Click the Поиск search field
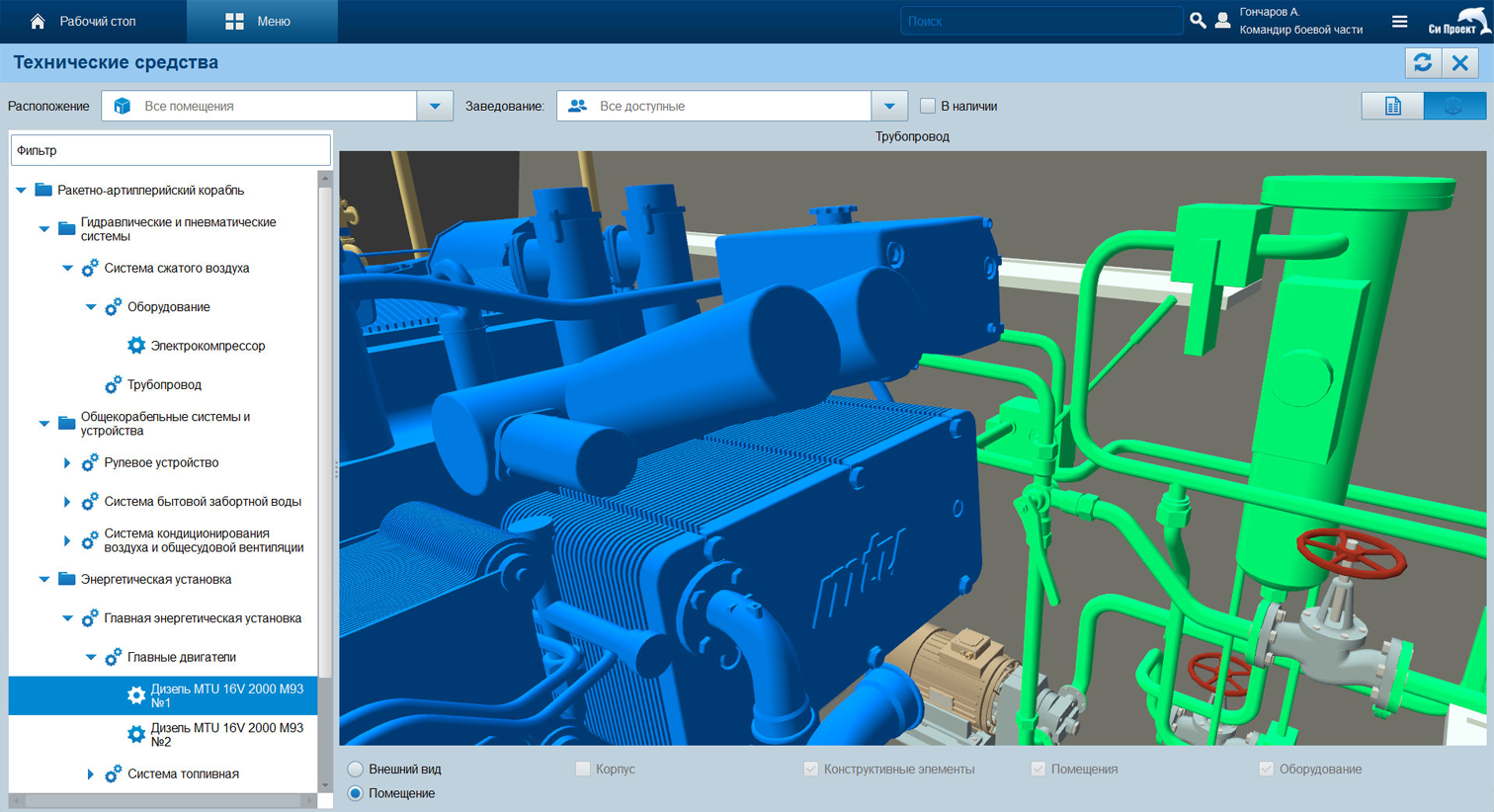 click(1041, 21)
